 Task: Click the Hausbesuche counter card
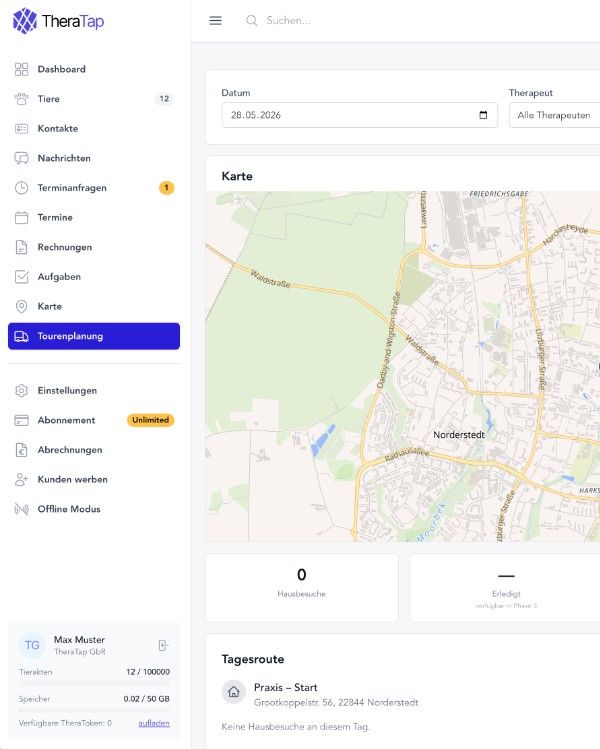(x=301, y=588)
